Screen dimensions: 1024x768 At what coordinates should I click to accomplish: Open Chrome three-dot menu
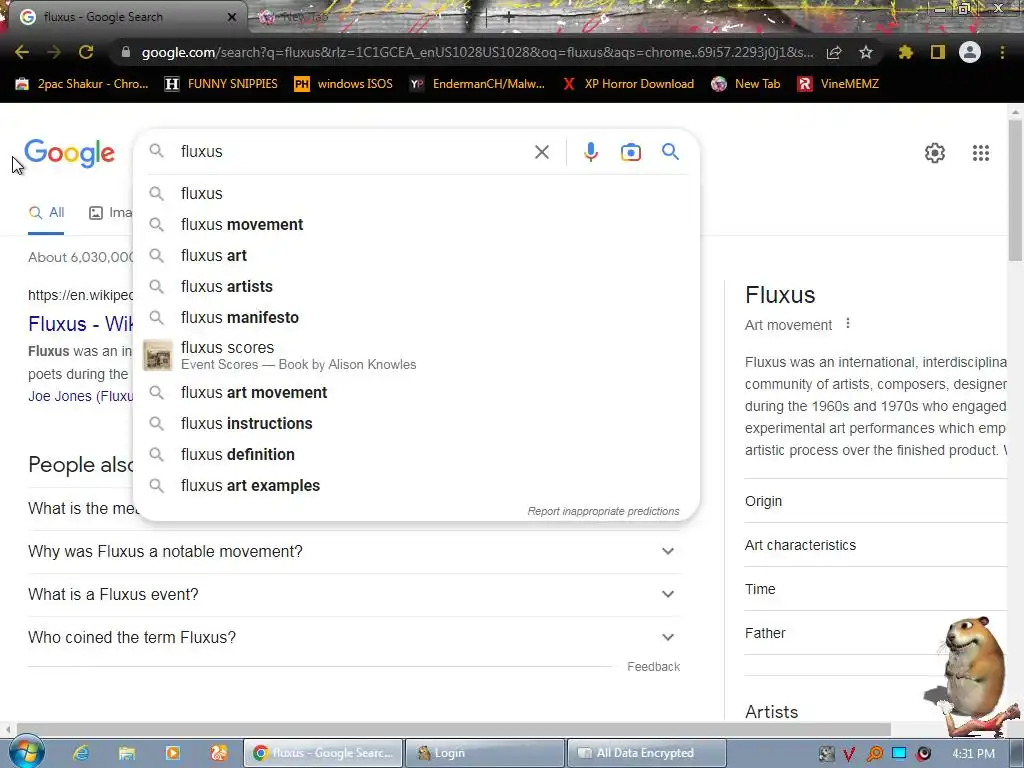[x=1002, y=52]
